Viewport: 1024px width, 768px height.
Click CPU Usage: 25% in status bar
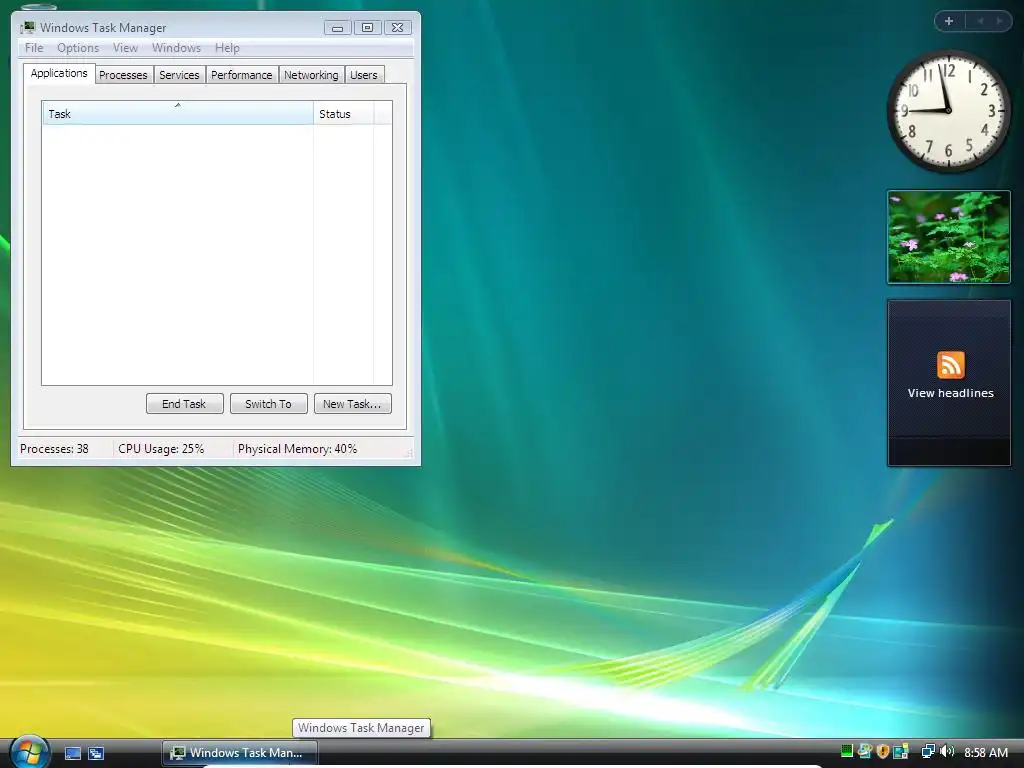[x=161, y=449]
